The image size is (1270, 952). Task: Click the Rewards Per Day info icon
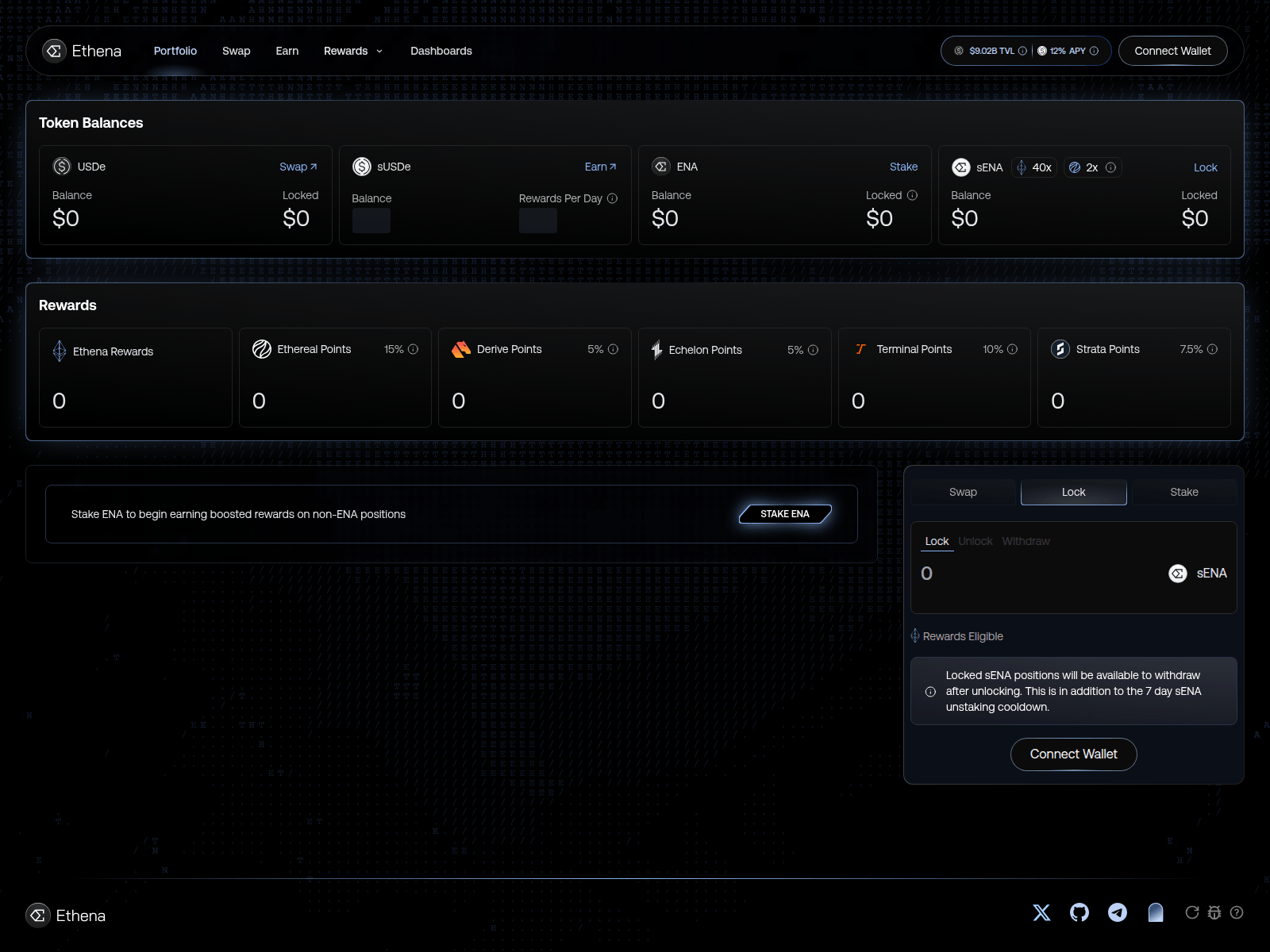pos(612,198)
